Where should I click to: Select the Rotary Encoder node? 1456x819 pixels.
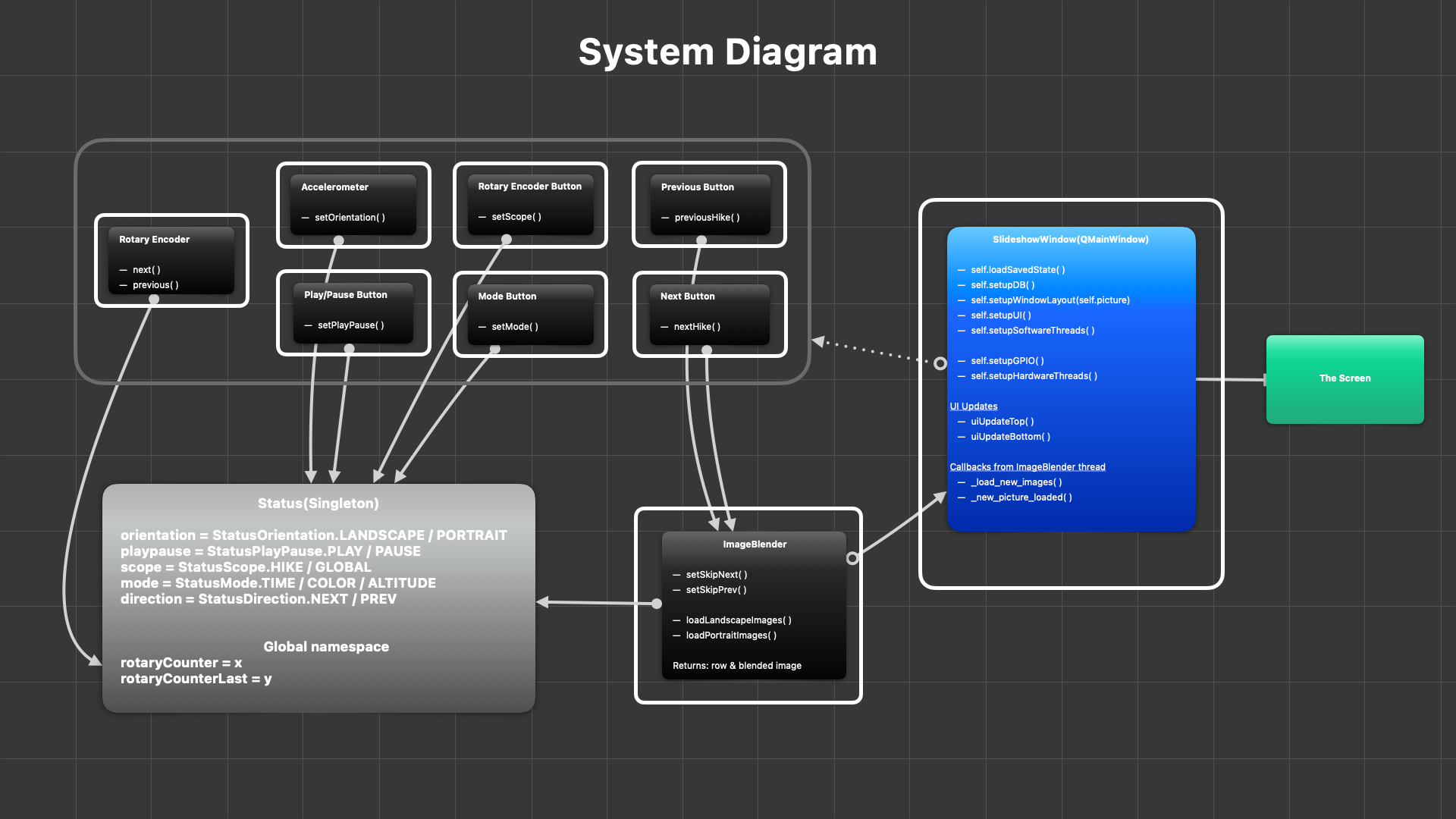coord(171,260)
